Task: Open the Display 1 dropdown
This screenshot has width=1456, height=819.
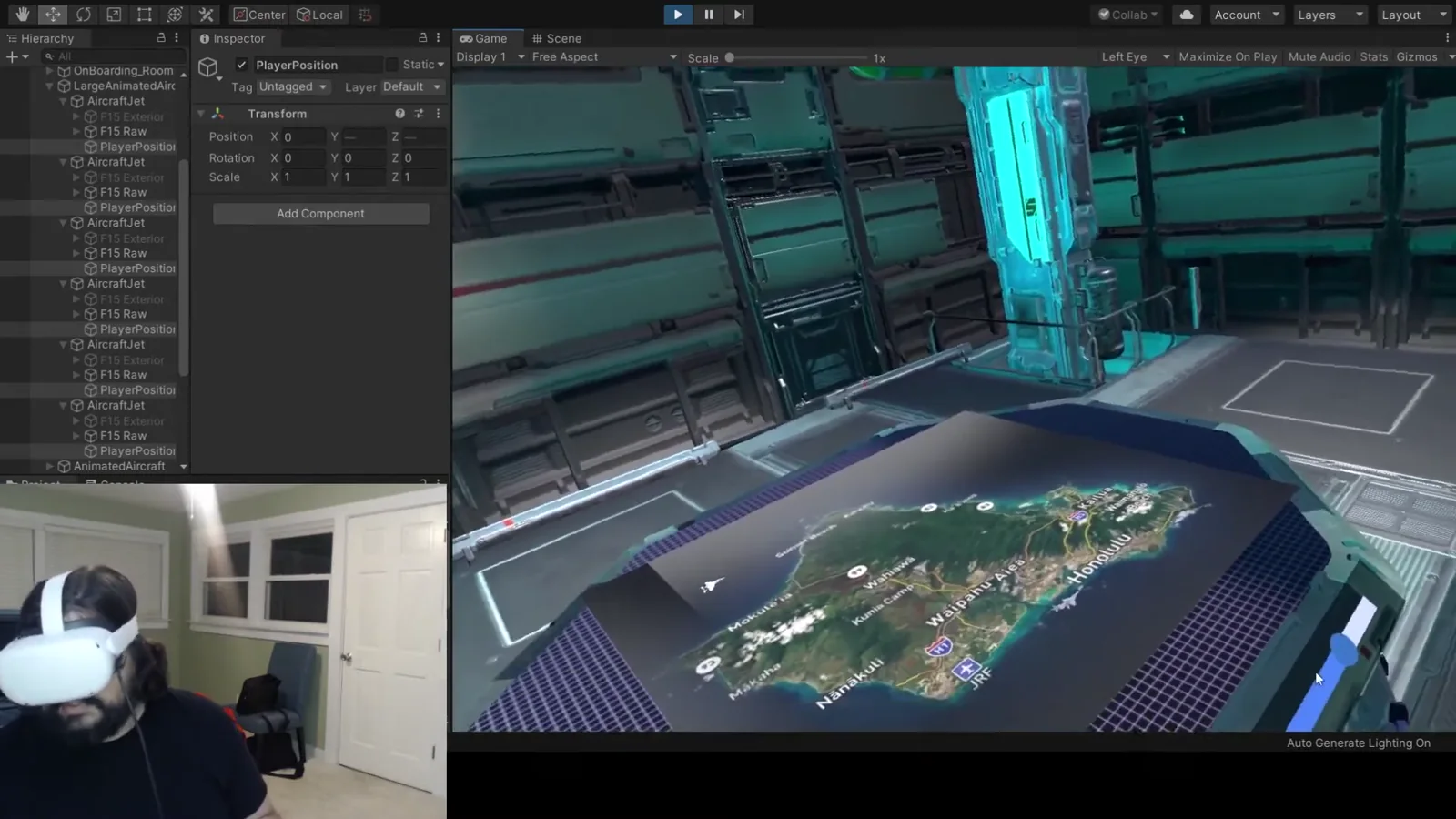Action: pos(490,56)
